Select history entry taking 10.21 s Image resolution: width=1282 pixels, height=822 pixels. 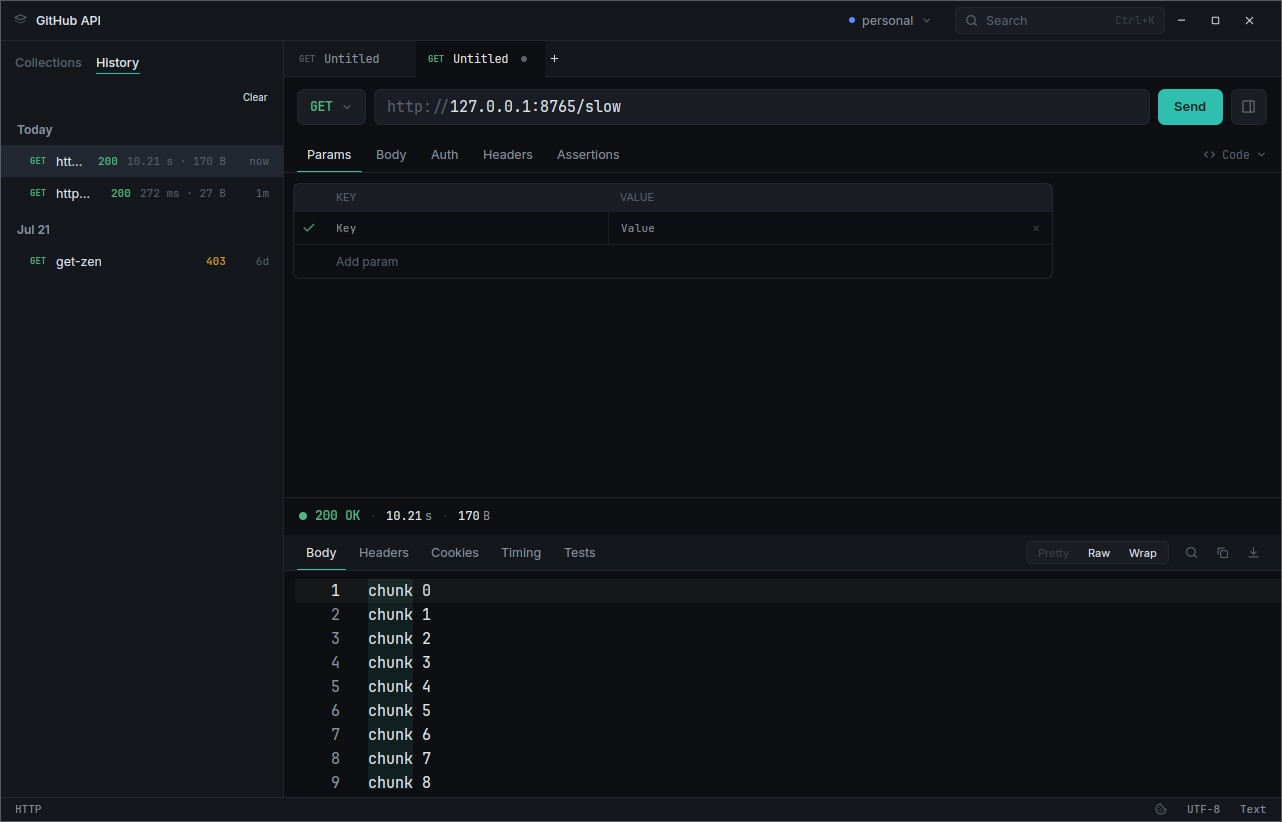point(142,161)
